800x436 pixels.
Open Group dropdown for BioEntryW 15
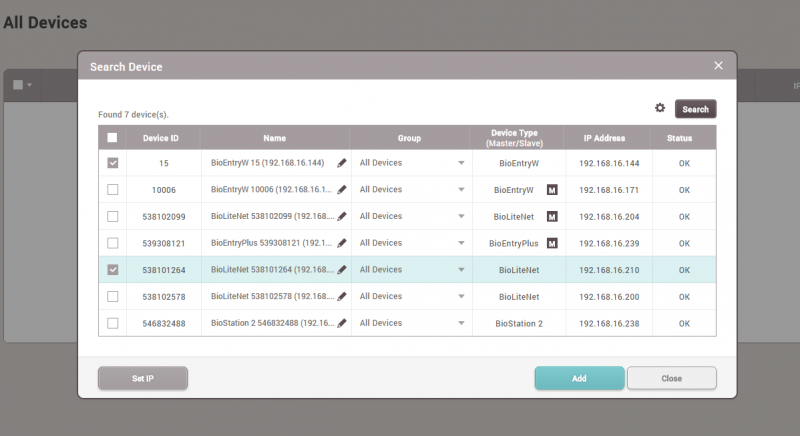[461, 162]
